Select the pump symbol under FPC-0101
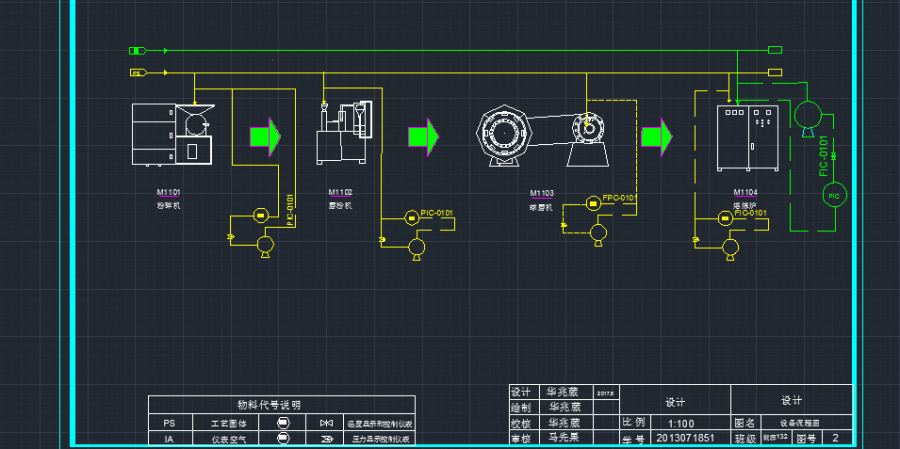This screenshot has width=900, height=449. tap(599, 234)
